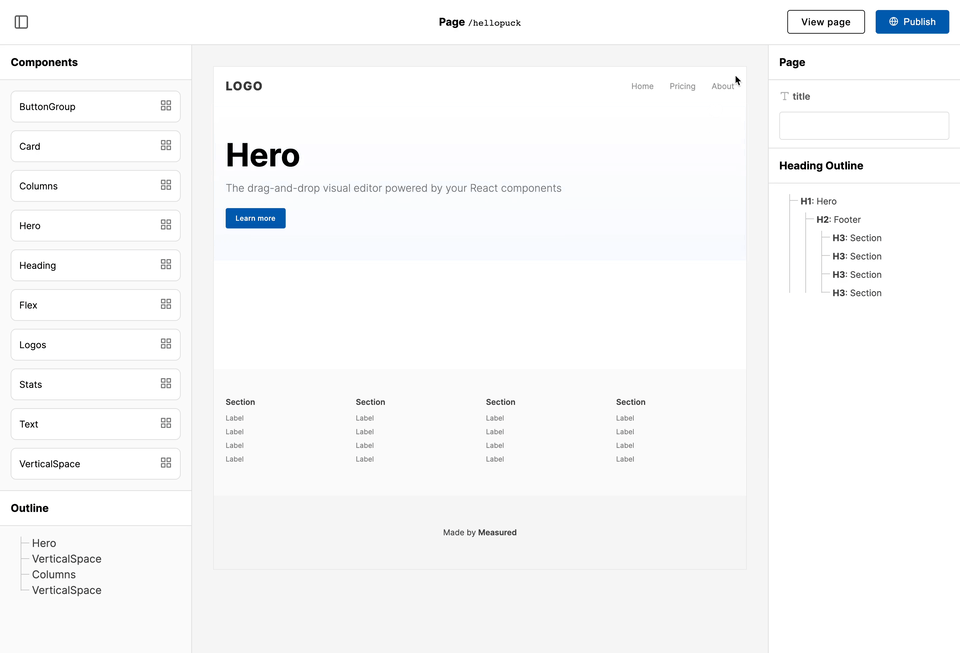Screen dimensions: 960x653
Task: Select the first H3 Section in Heading Outline
Action: coord(856,238)
